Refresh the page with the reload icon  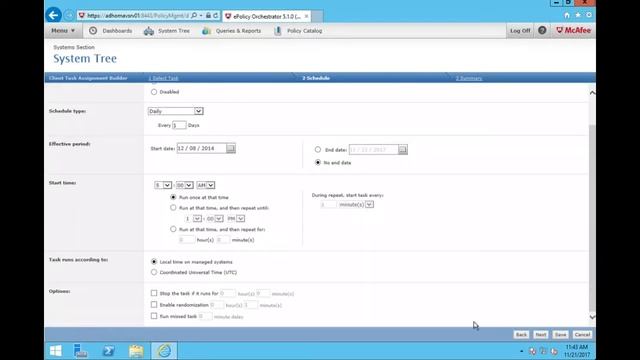(x=216, y=16)
